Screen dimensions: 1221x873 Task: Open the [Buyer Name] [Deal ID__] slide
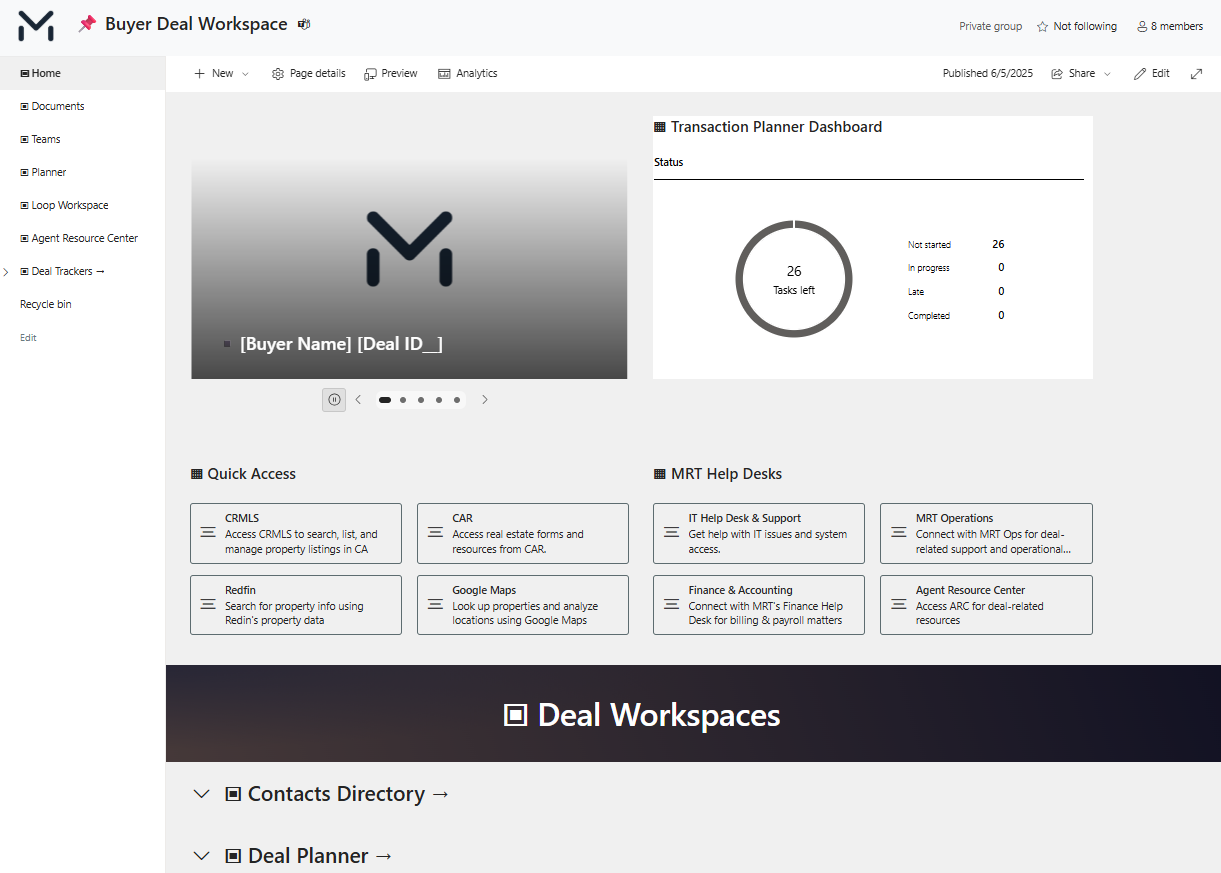coord(409,269)
